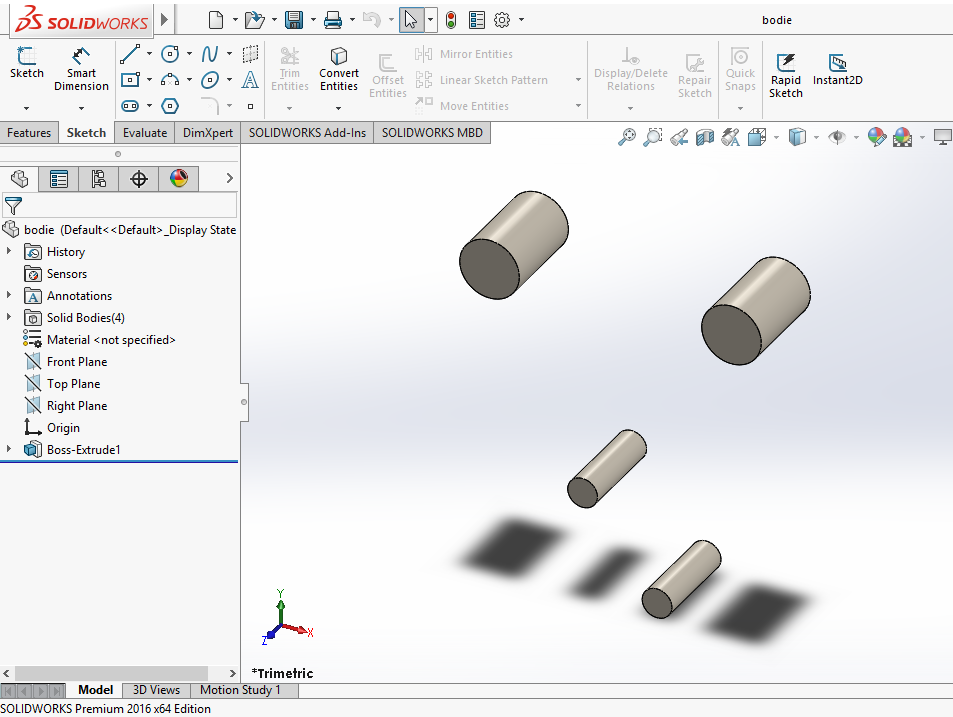Open Hide/Show Items eye icon
The width and height of the screenshot is (953, 717).
pyautogui.click(x=837, y=137)
